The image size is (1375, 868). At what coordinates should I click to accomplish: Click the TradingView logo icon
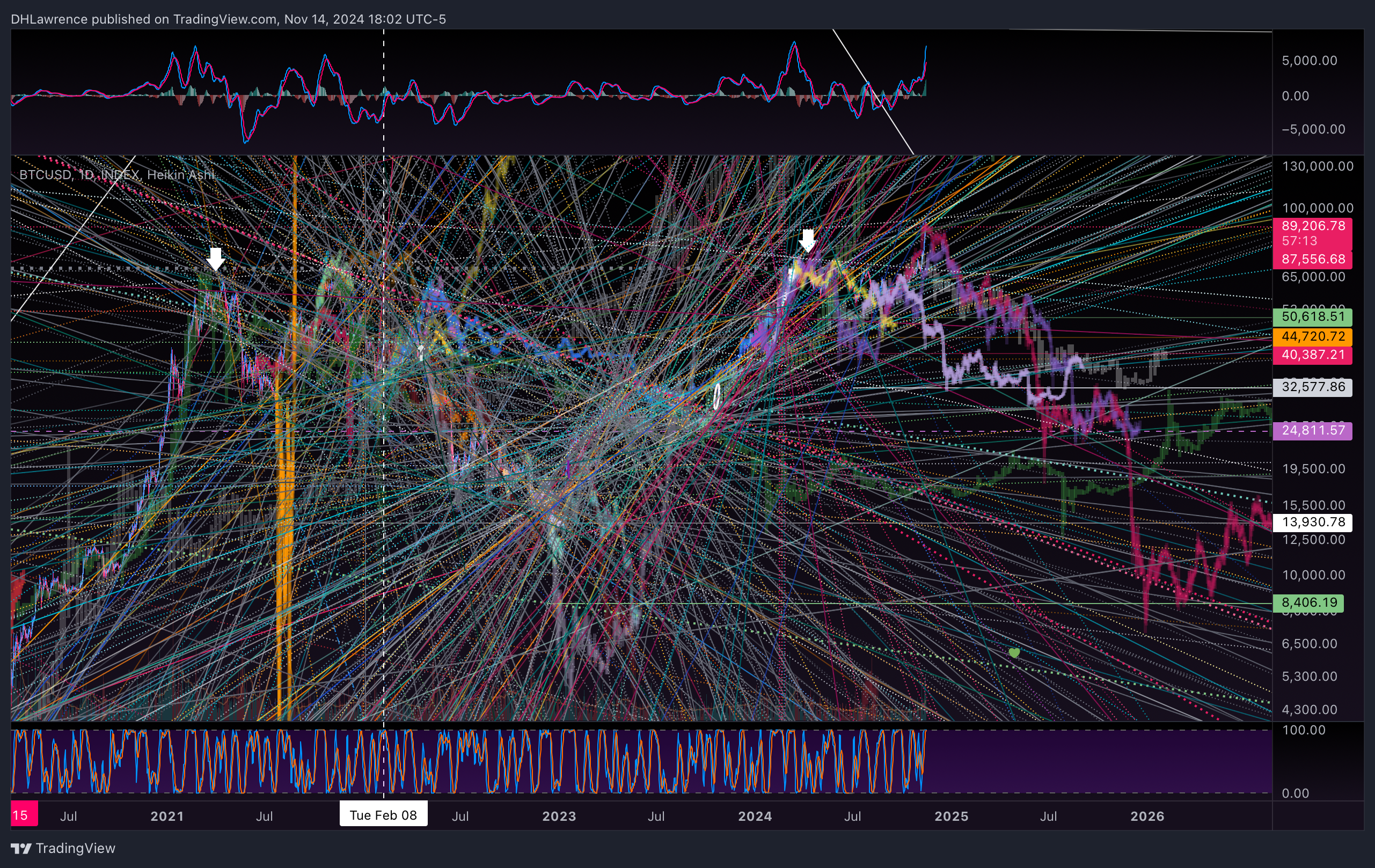21,849
